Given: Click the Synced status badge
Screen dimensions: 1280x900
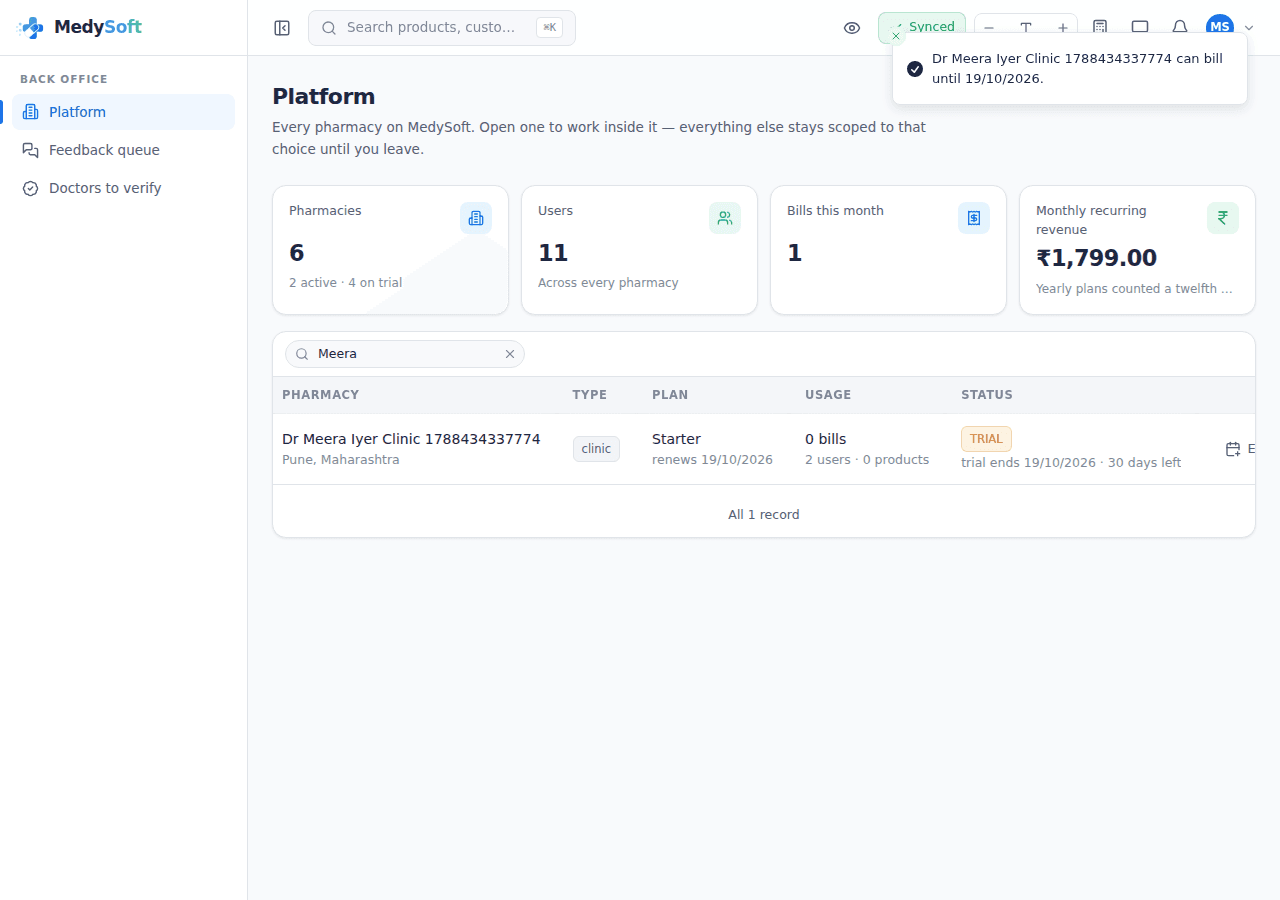Looking at the screenshot, I should click(922, 27).
